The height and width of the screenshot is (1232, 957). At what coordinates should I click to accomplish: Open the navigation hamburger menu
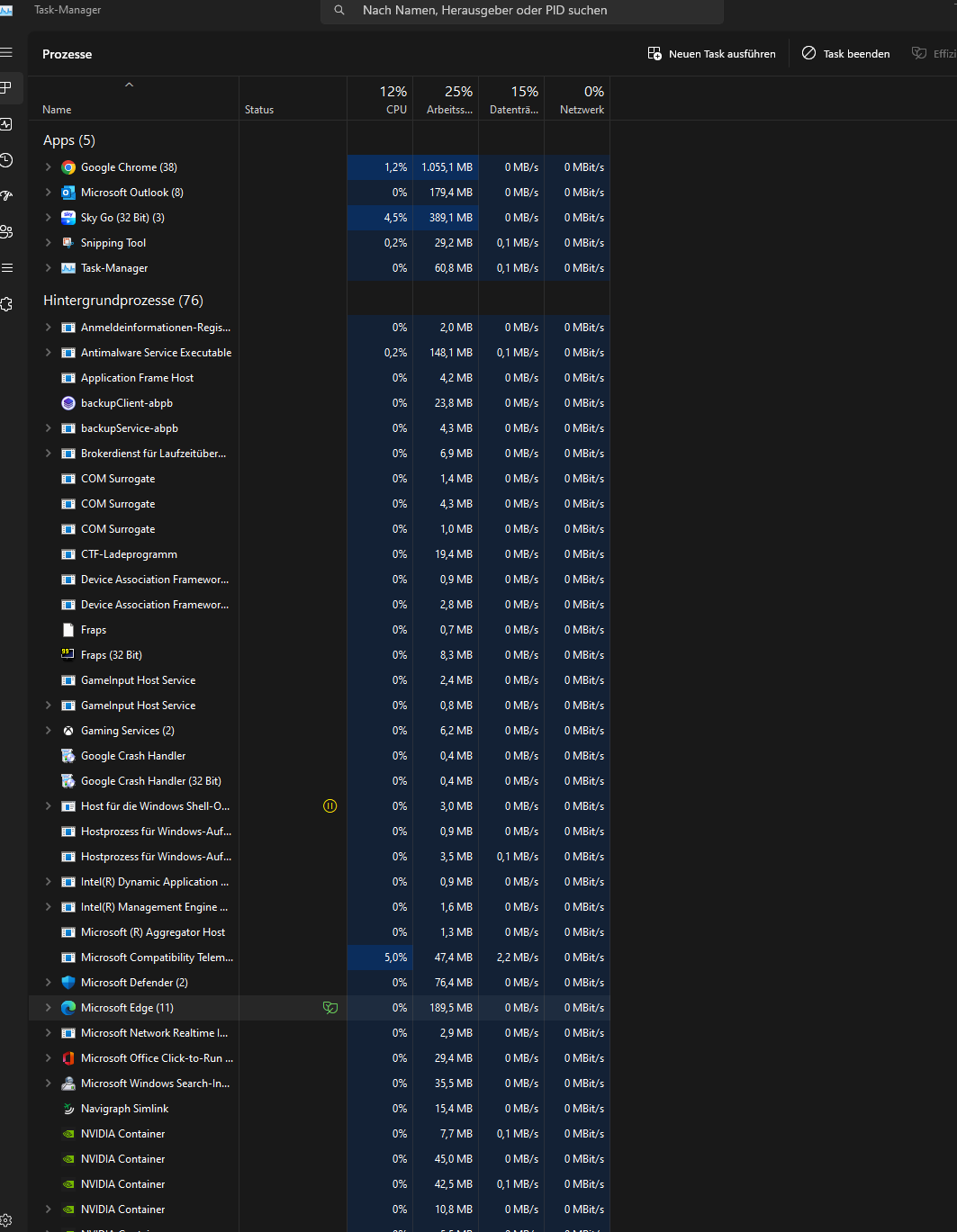[7, 52]
